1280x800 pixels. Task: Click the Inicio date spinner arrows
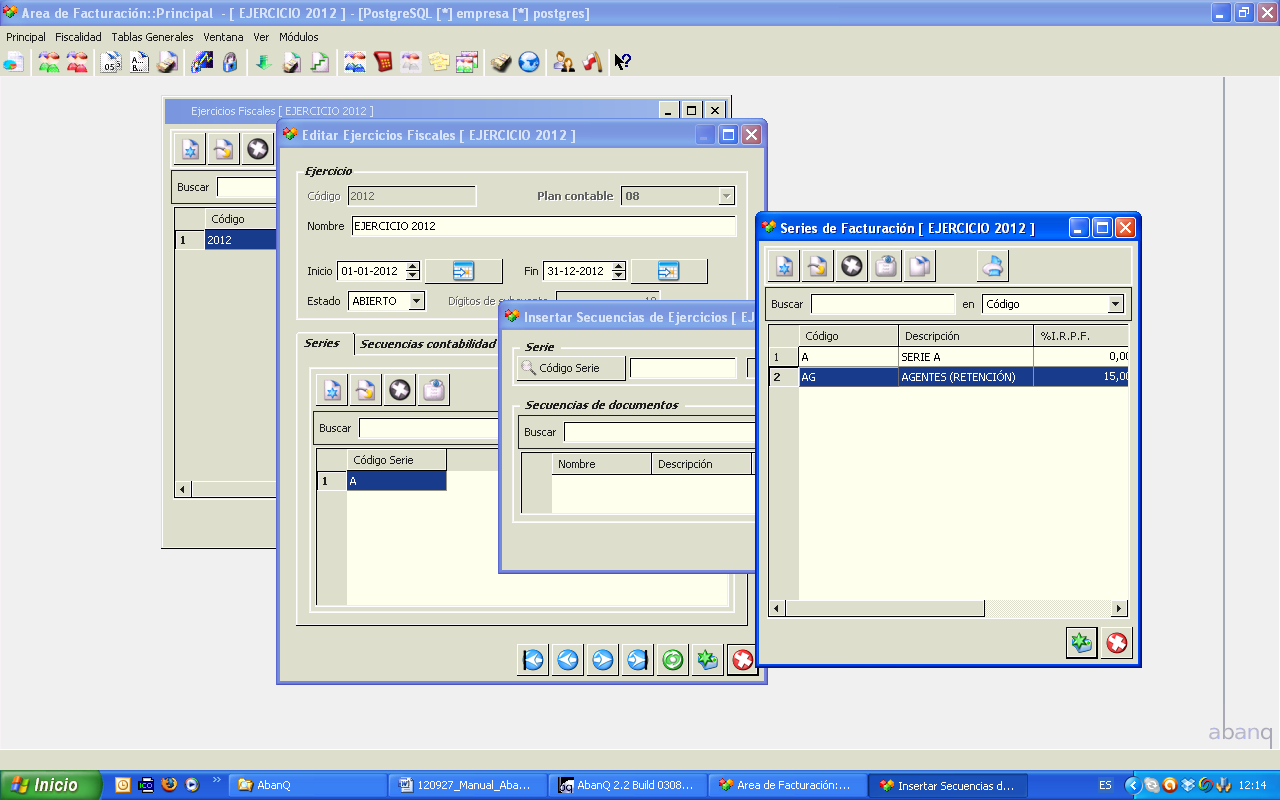[x=411, y=271]
